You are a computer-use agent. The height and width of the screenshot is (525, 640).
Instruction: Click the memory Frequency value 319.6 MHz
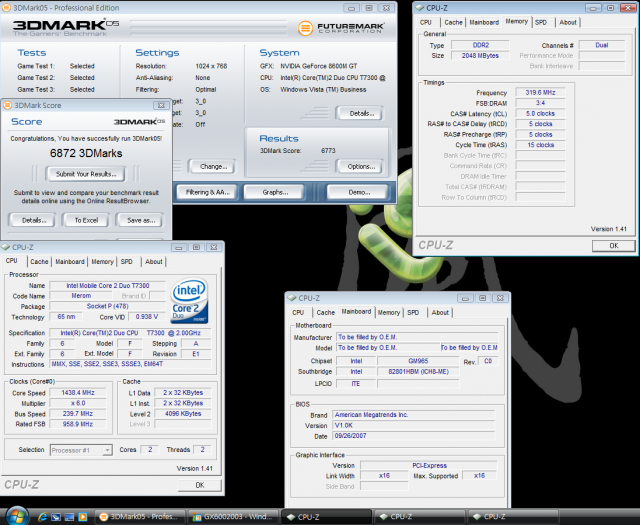click(x=540, y=93)
